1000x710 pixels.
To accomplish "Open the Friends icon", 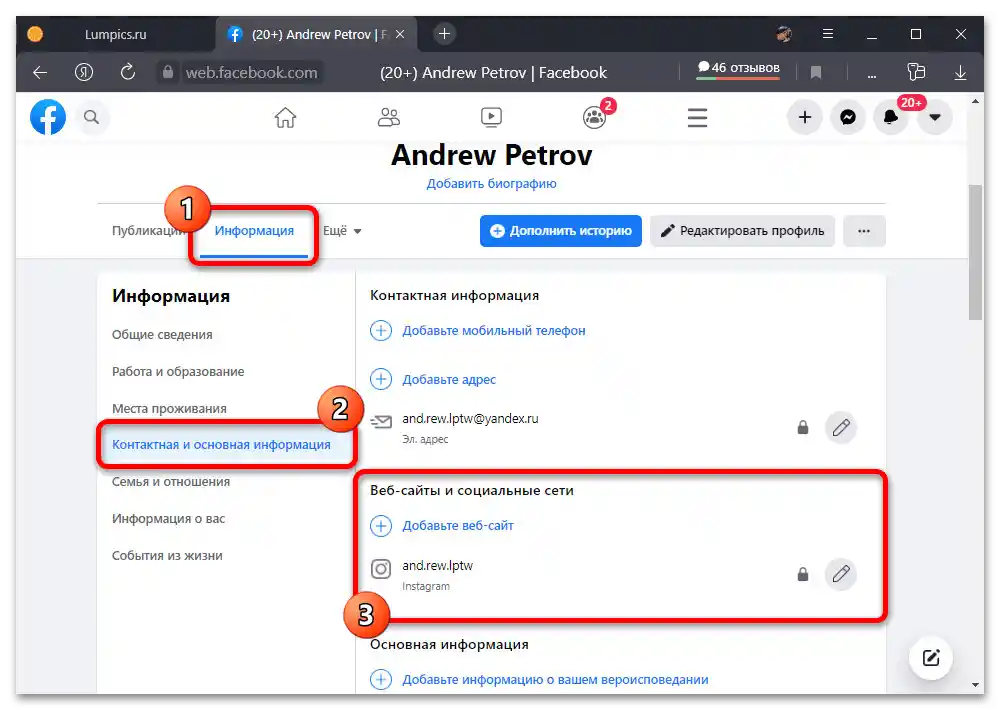I will tap(388, 117).
